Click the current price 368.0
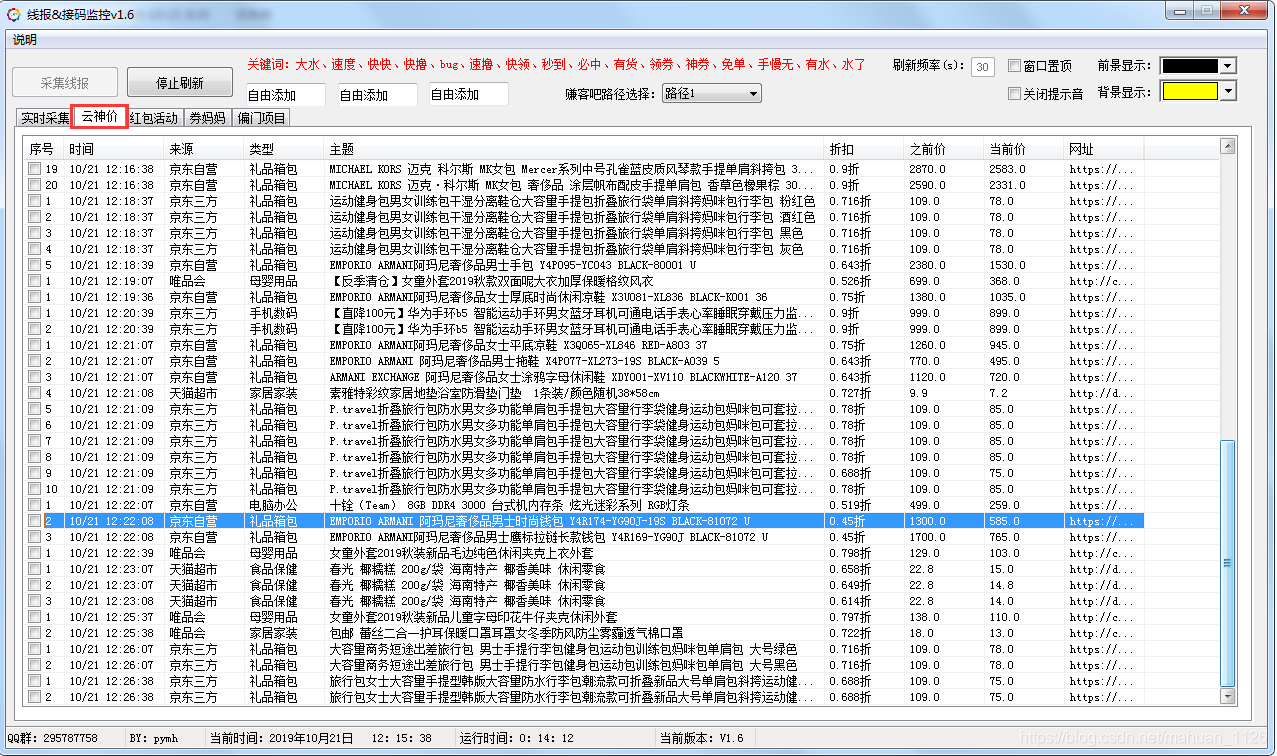 pos(1004,281)
